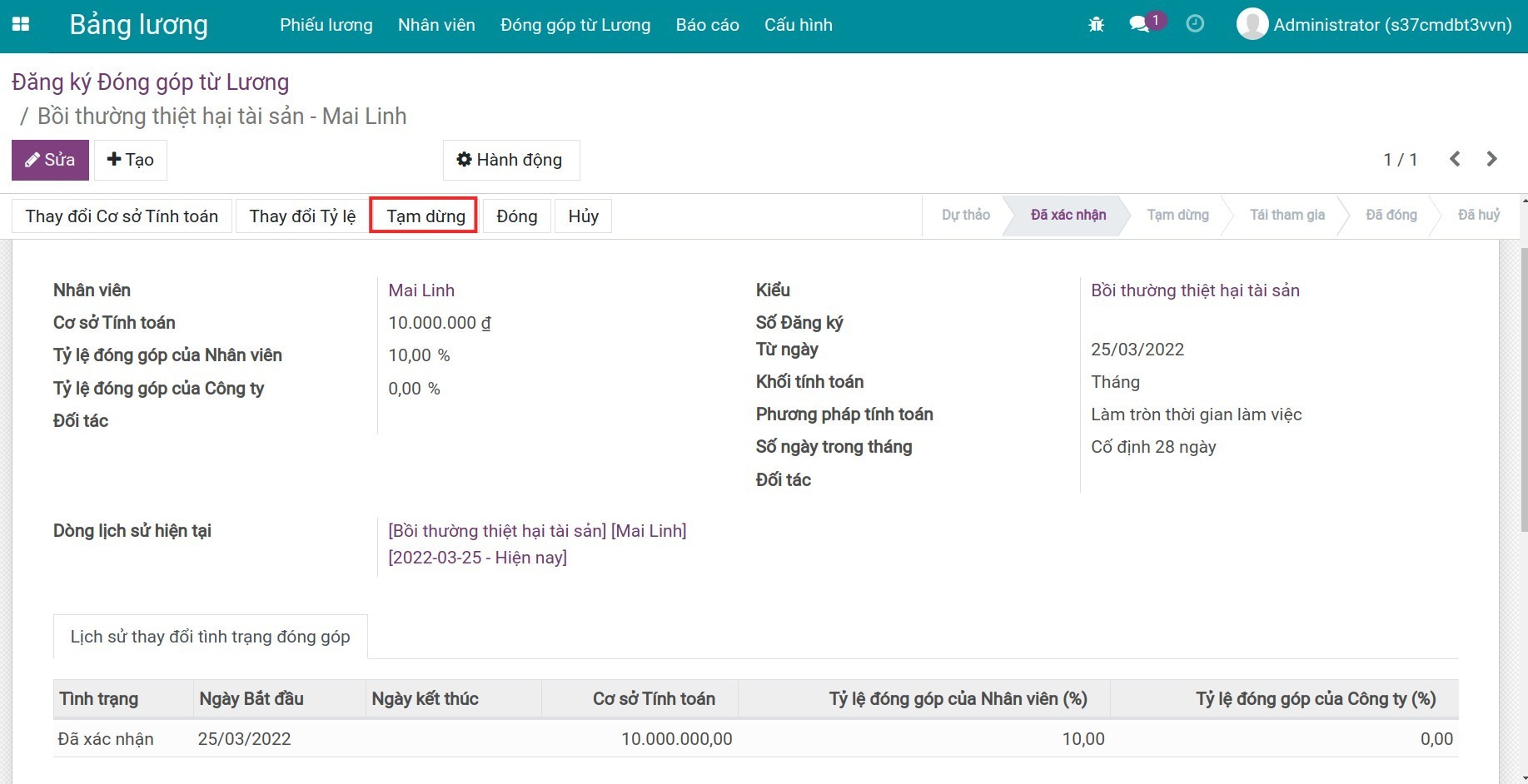Click the debug bug icon

tap(1096, 25)
